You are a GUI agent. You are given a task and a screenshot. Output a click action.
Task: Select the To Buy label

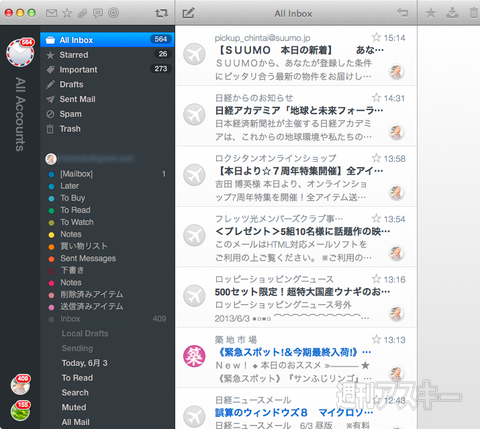pos(107,198)
